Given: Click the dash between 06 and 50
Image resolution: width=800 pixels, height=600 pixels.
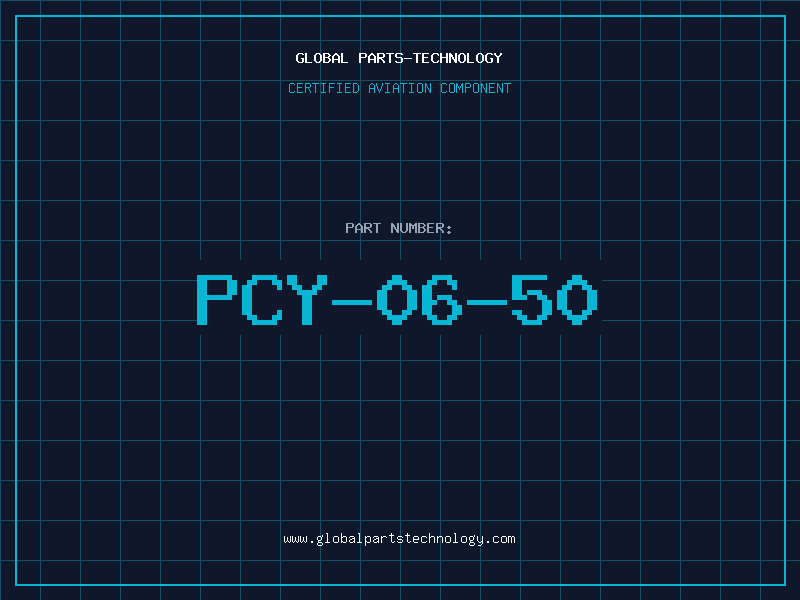Looking at the screenshot, I should coord(487,302).
